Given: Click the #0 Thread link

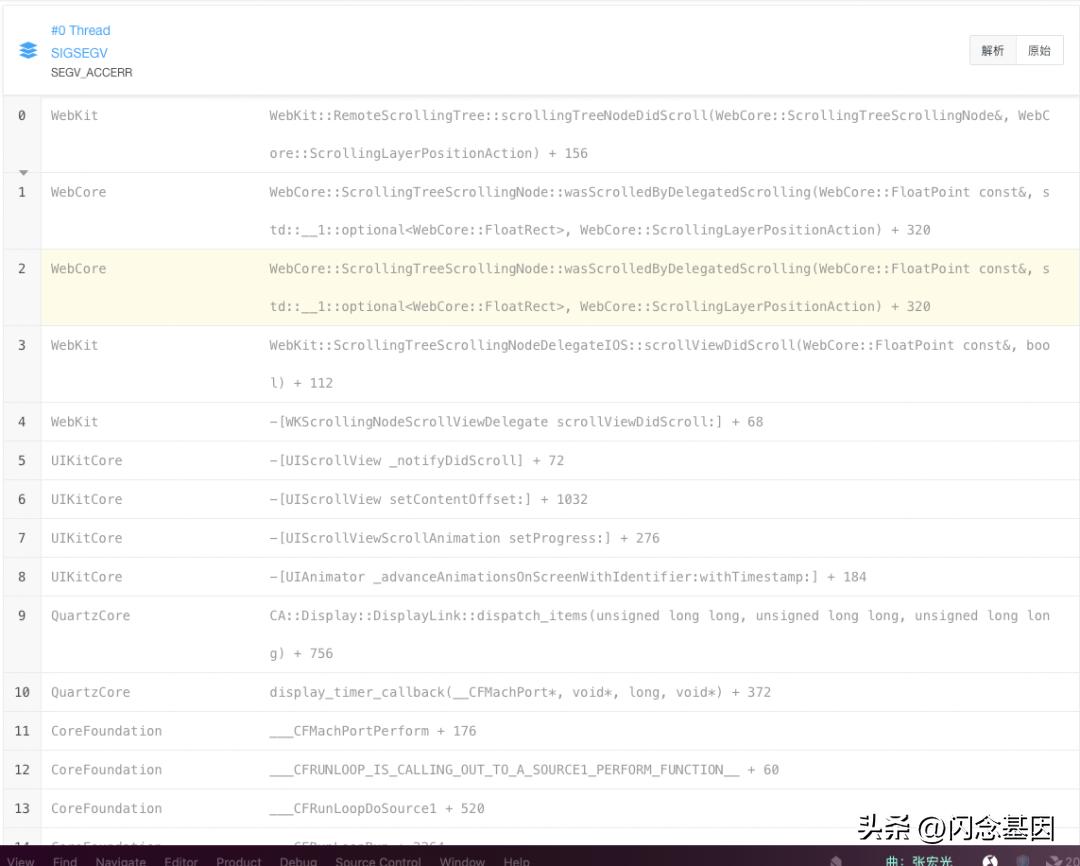Looking at the screenshot, I should pos(80,30).
